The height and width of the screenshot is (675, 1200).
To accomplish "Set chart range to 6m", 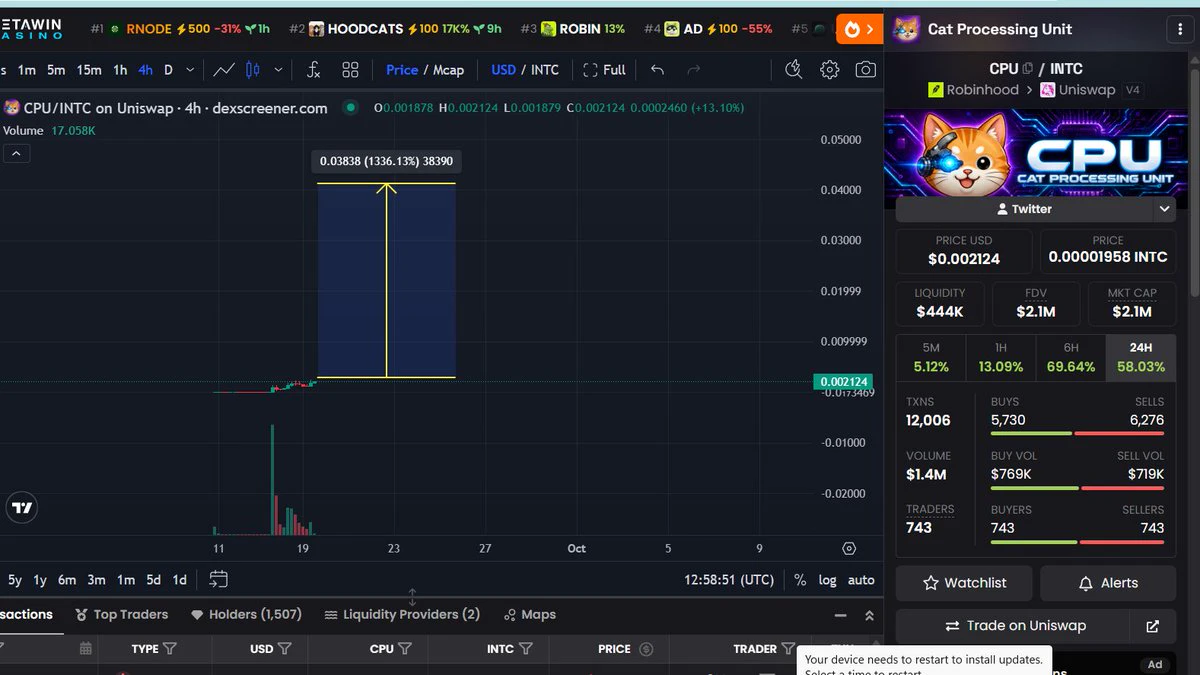I will (x=66, y=580).
